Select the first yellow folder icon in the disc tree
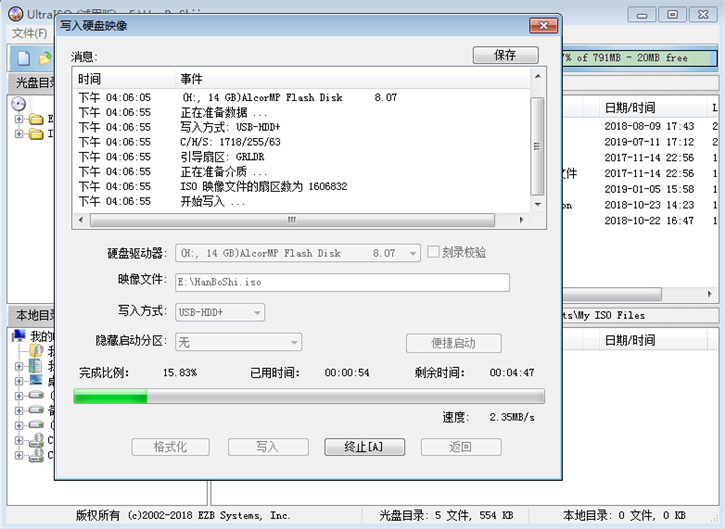The image size is (725, 529). (36, 119)
